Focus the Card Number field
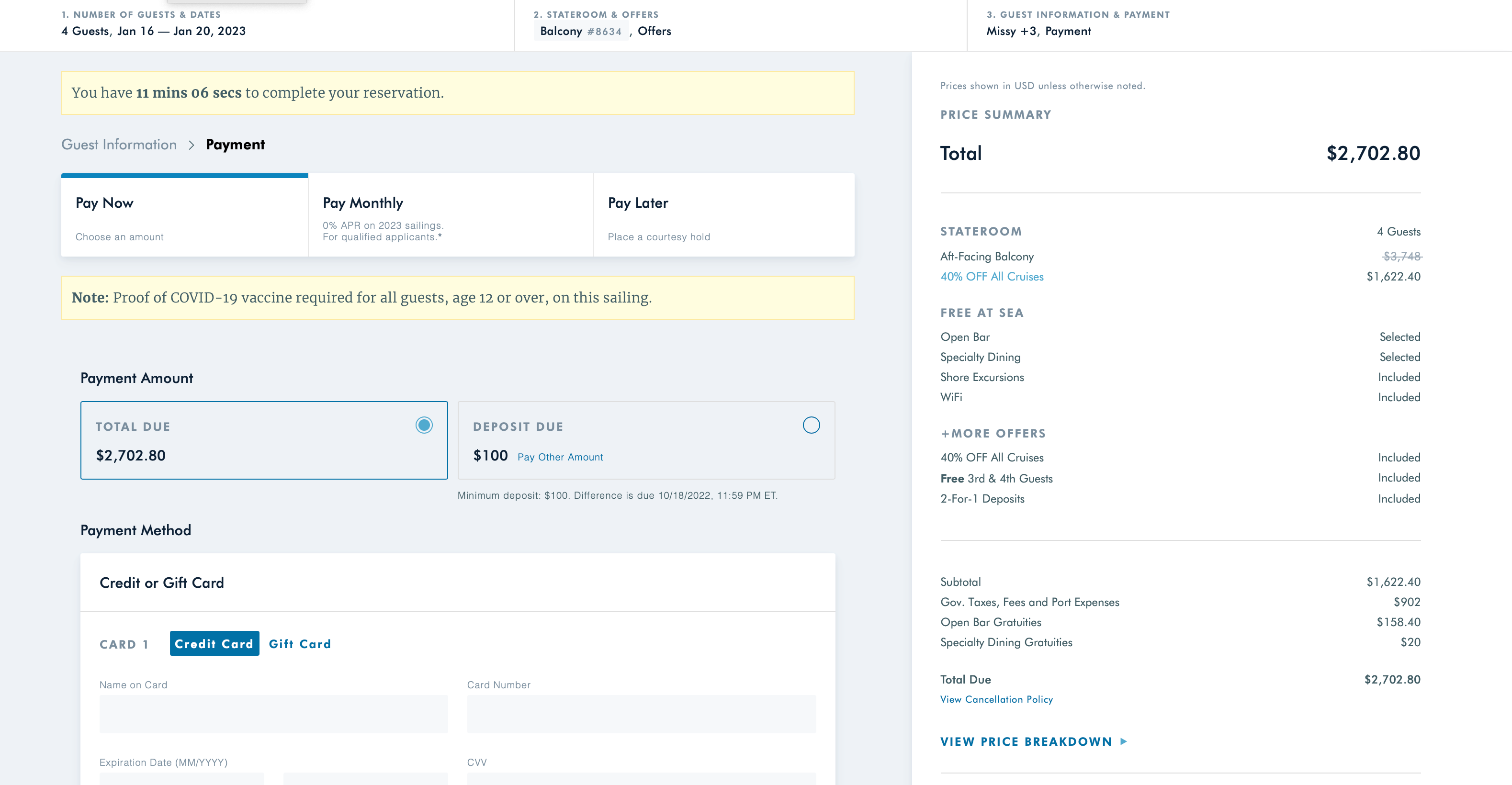Viewport: 1512px width, 785px height. (641, 713)
